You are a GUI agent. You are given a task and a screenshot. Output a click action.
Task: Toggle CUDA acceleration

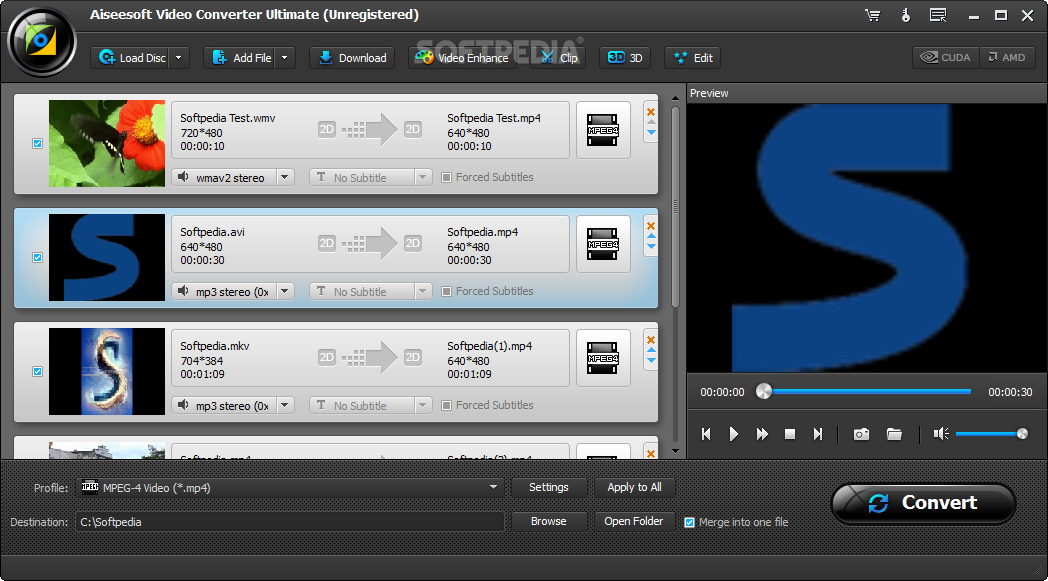946,57
